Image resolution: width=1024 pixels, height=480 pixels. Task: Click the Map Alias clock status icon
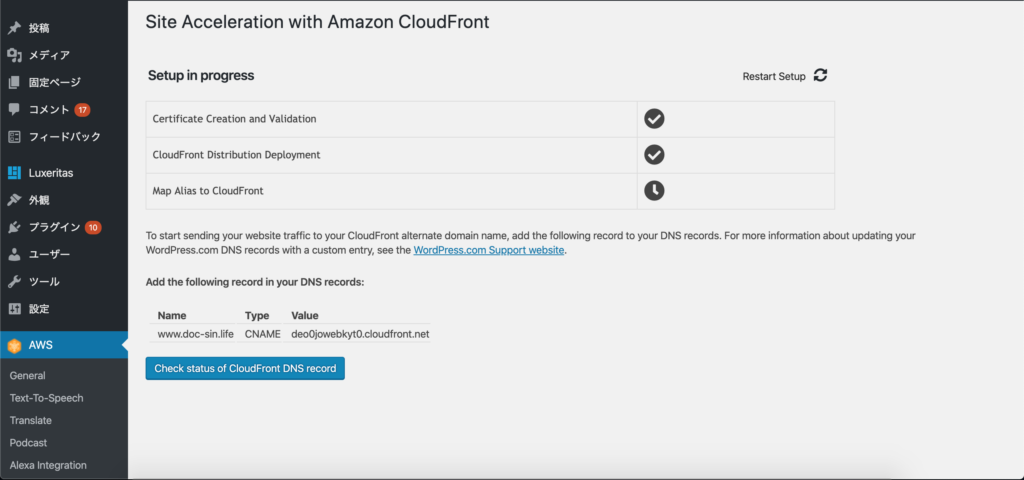[654, 191]
